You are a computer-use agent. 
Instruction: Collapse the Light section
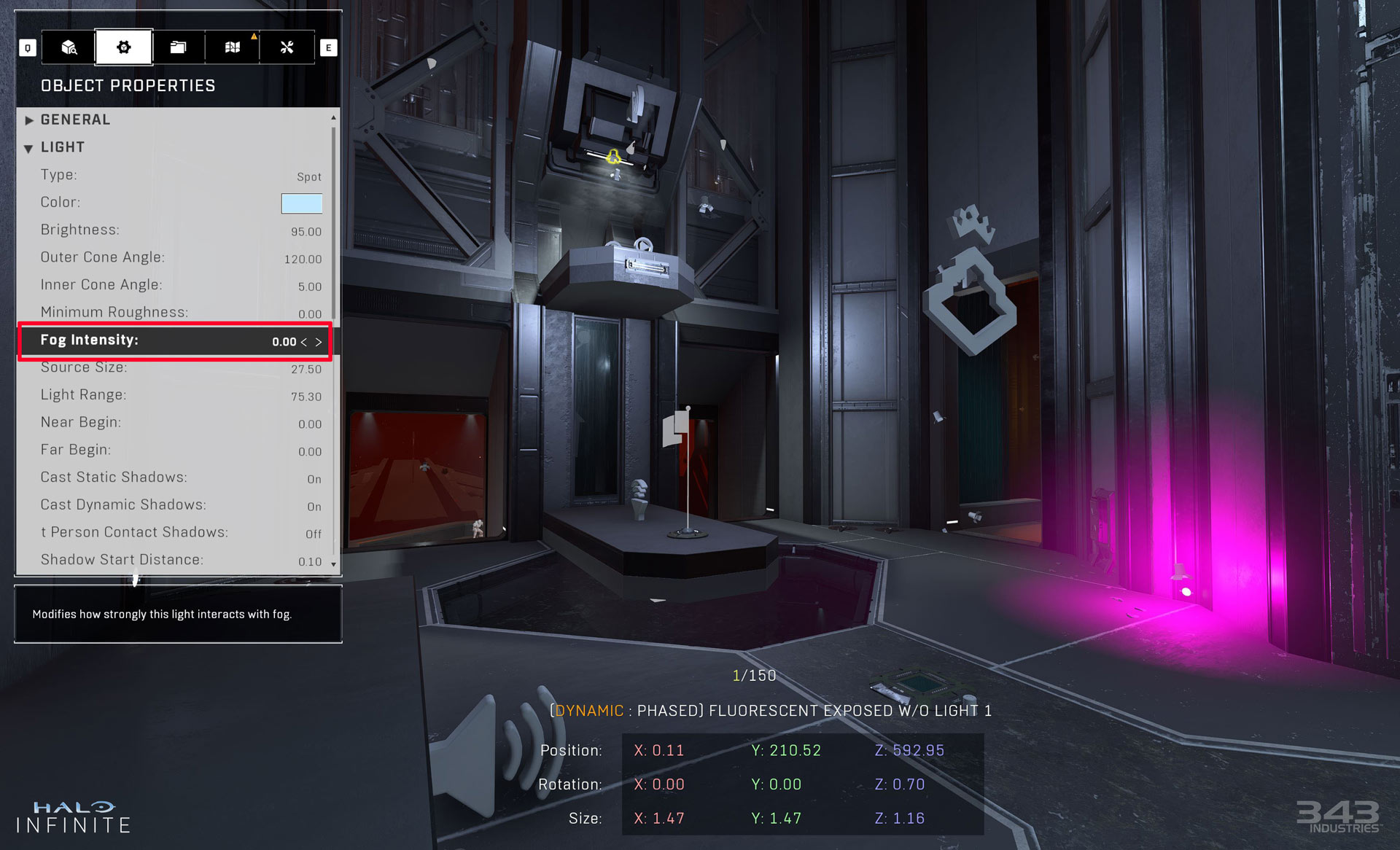coord(28,148)
